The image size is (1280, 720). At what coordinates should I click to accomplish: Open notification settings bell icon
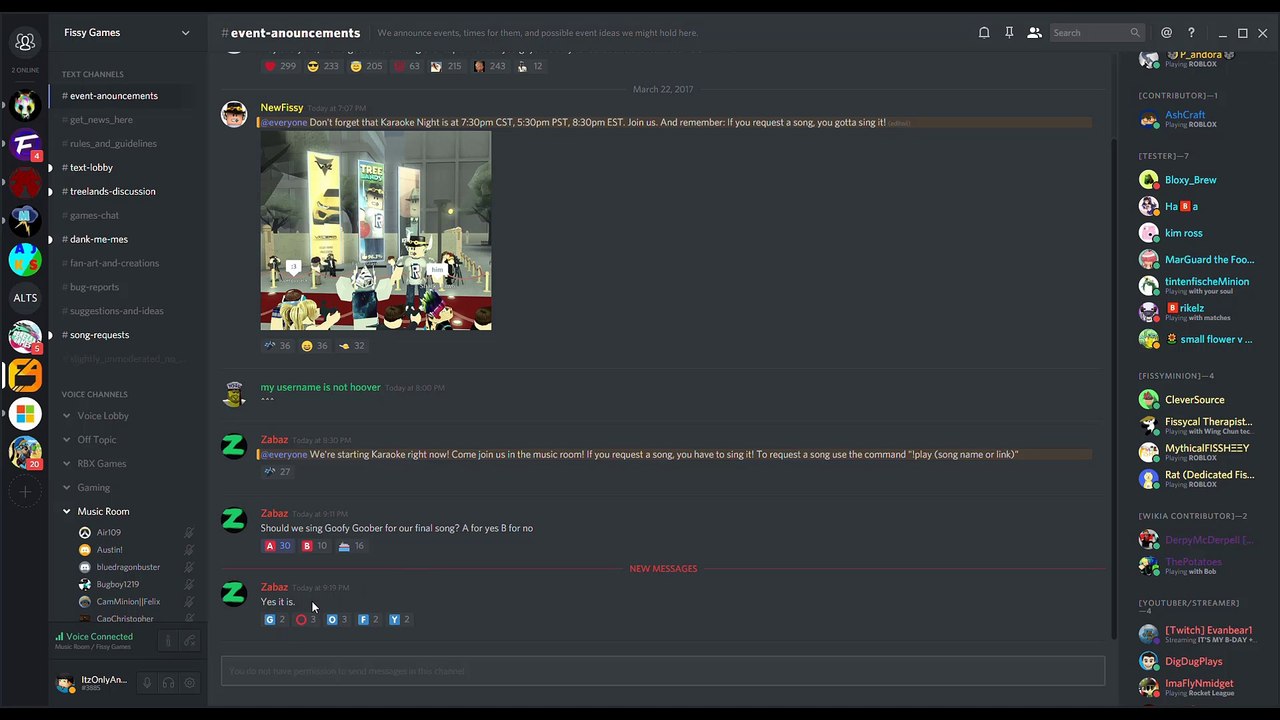pyautogui.click(x=984, y=33)
